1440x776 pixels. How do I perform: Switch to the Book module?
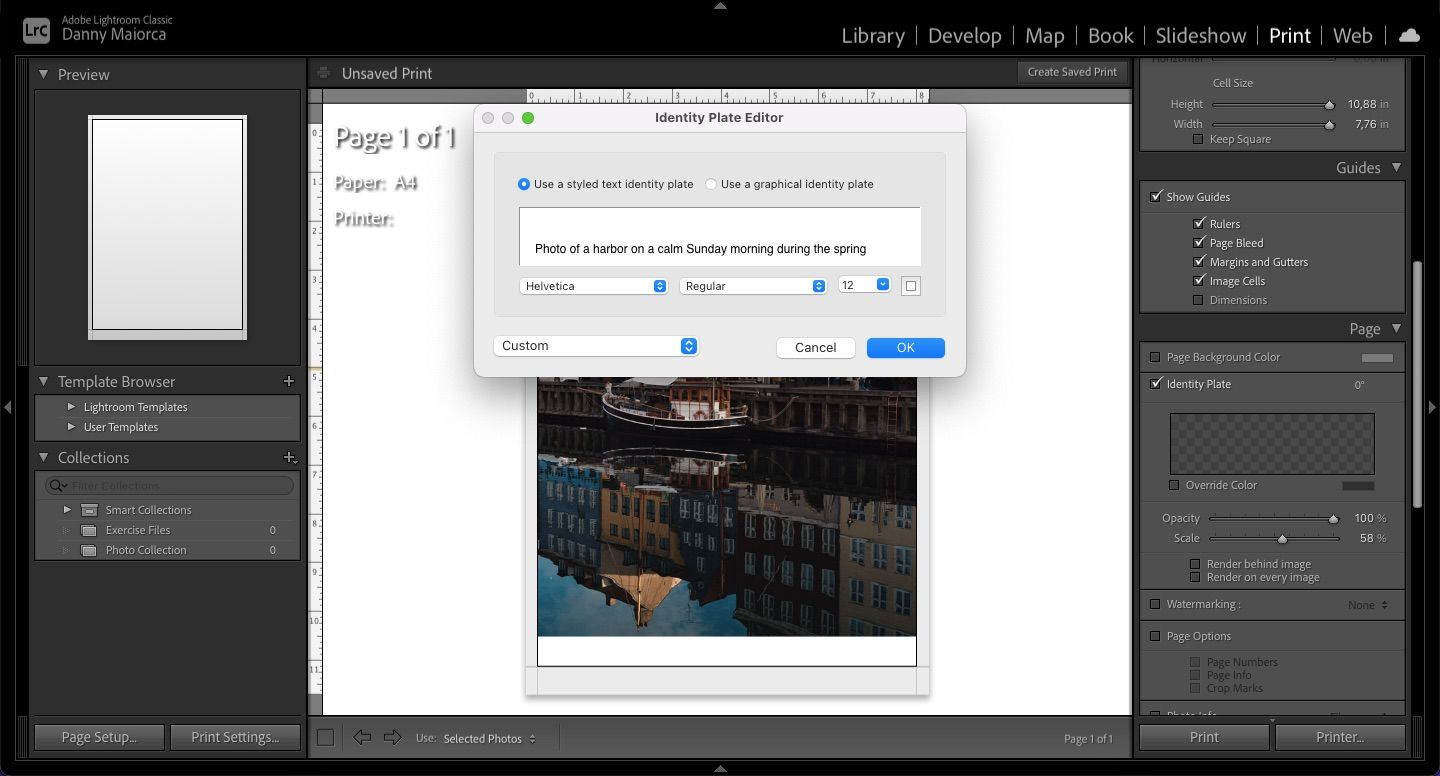(1111, 36)
